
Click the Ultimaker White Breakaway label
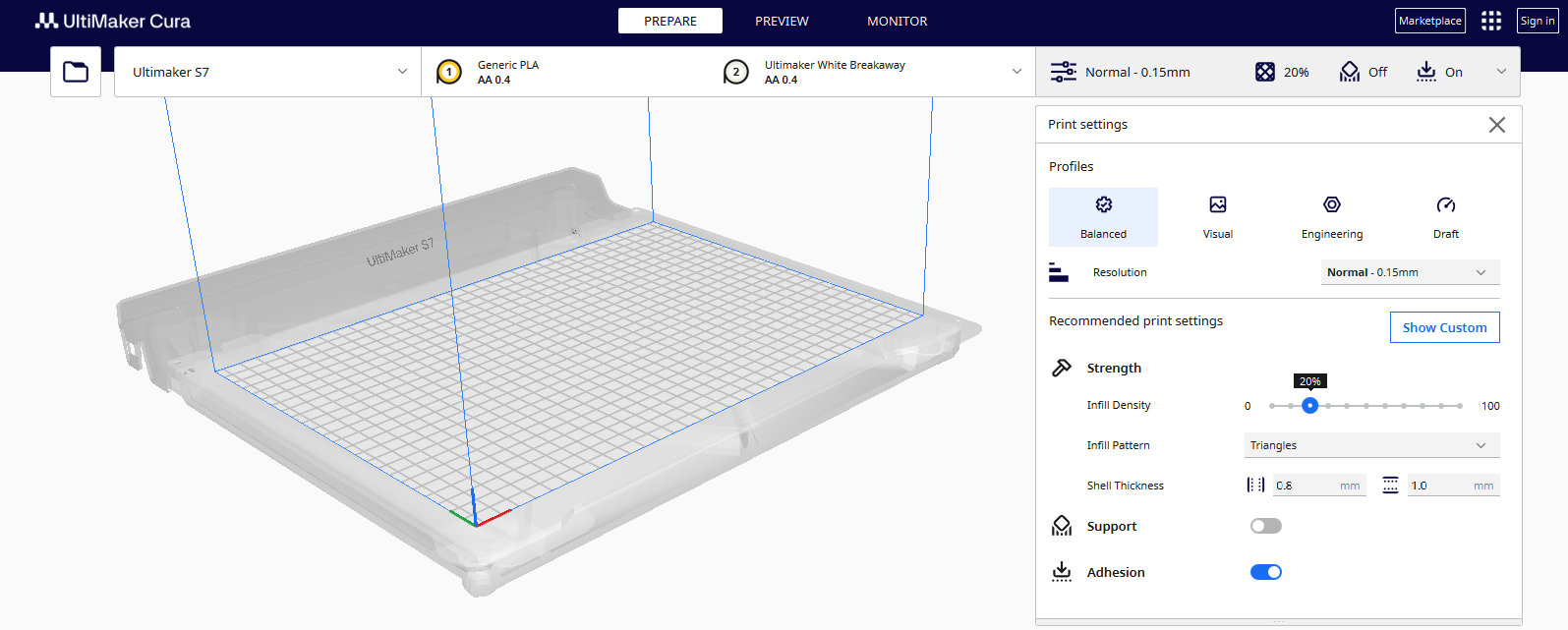tap(835, 65)
